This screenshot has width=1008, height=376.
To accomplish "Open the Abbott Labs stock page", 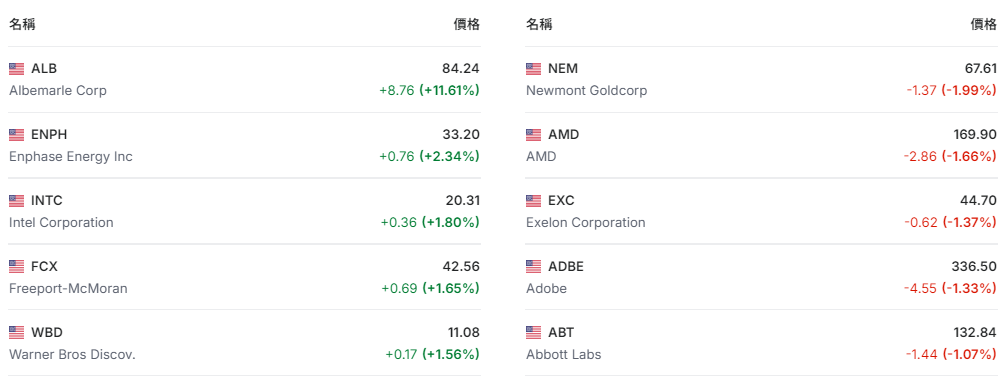I will pos(564,355).
